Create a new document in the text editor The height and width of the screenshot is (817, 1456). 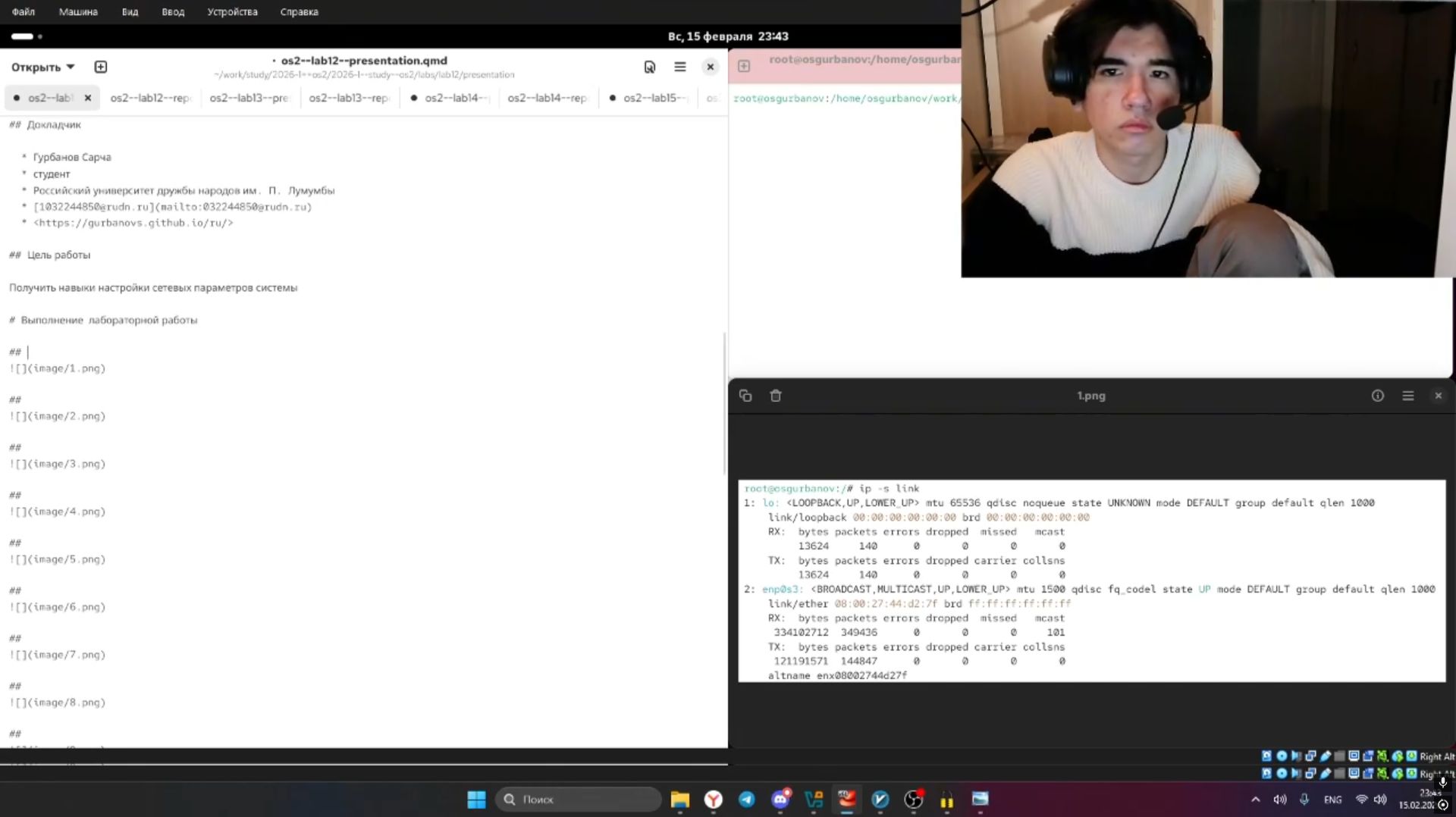coord(100,67)
